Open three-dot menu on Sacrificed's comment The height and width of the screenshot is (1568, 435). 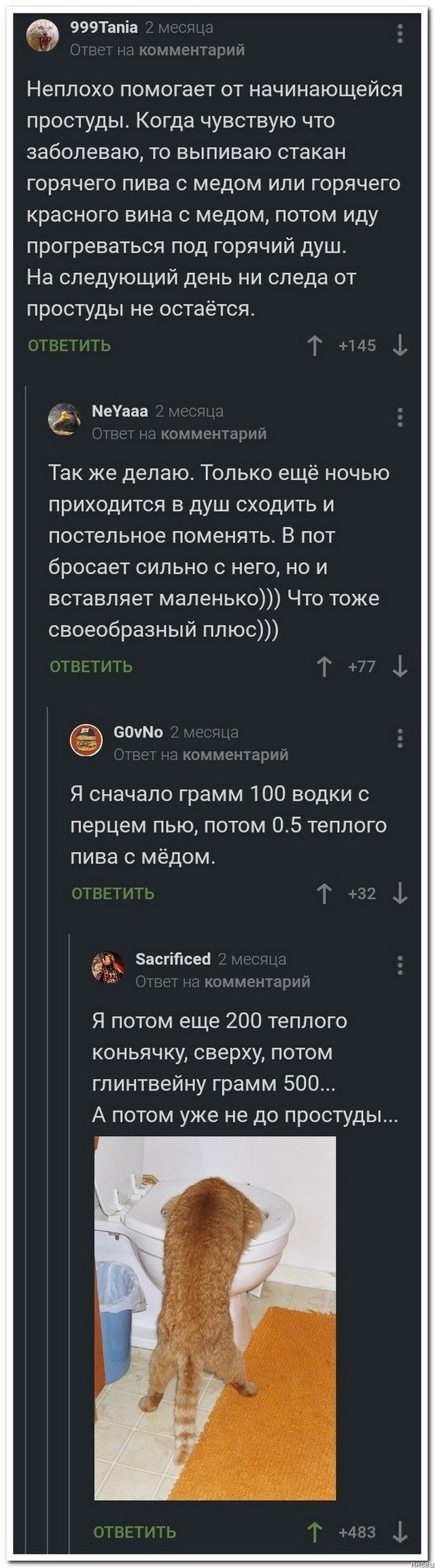pyautogui.click(x=400, y=964)
